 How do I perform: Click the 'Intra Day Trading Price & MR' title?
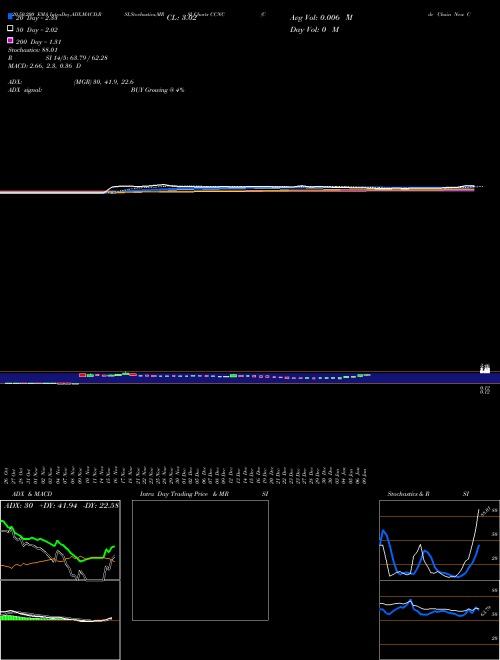(x=184, y=494)
